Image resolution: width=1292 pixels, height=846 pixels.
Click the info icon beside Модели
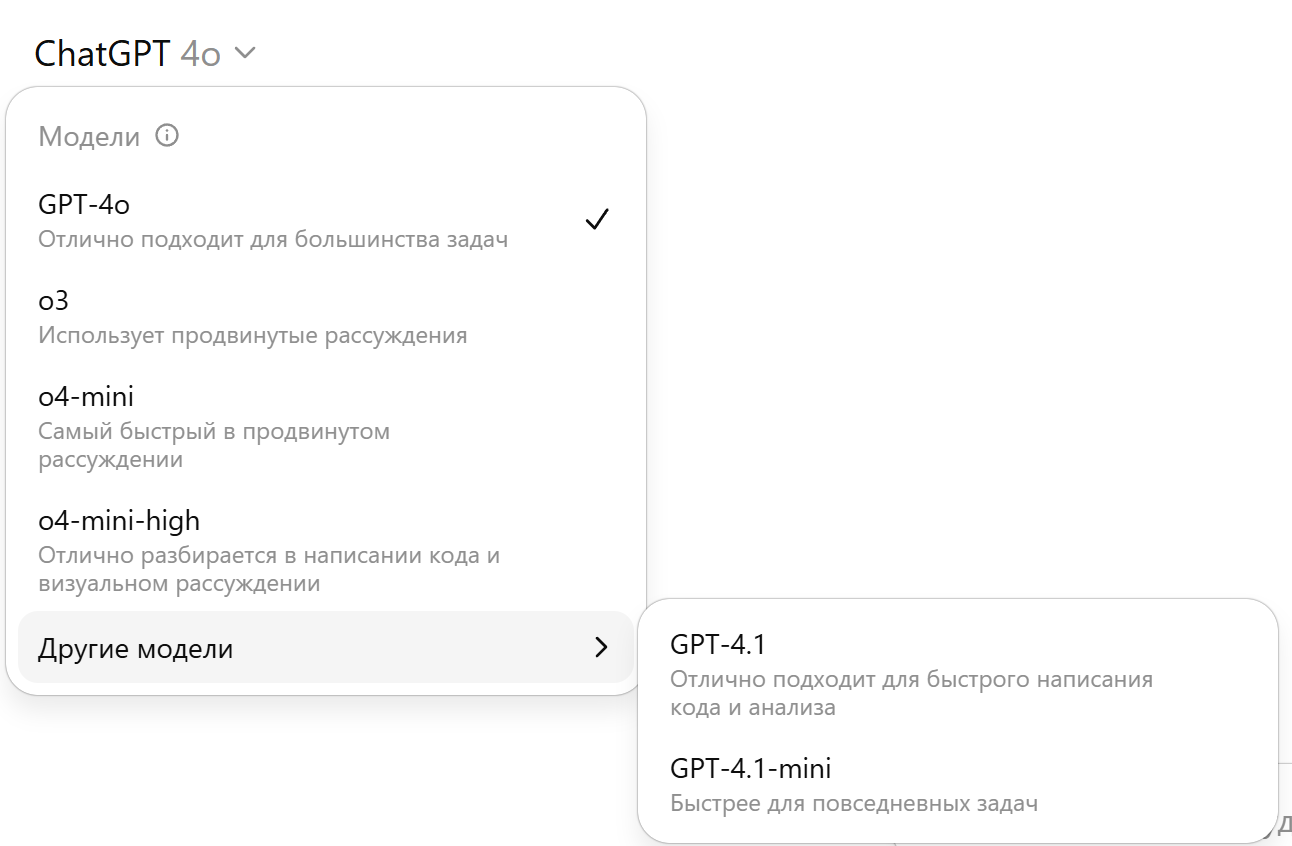[x=168, y=135]
